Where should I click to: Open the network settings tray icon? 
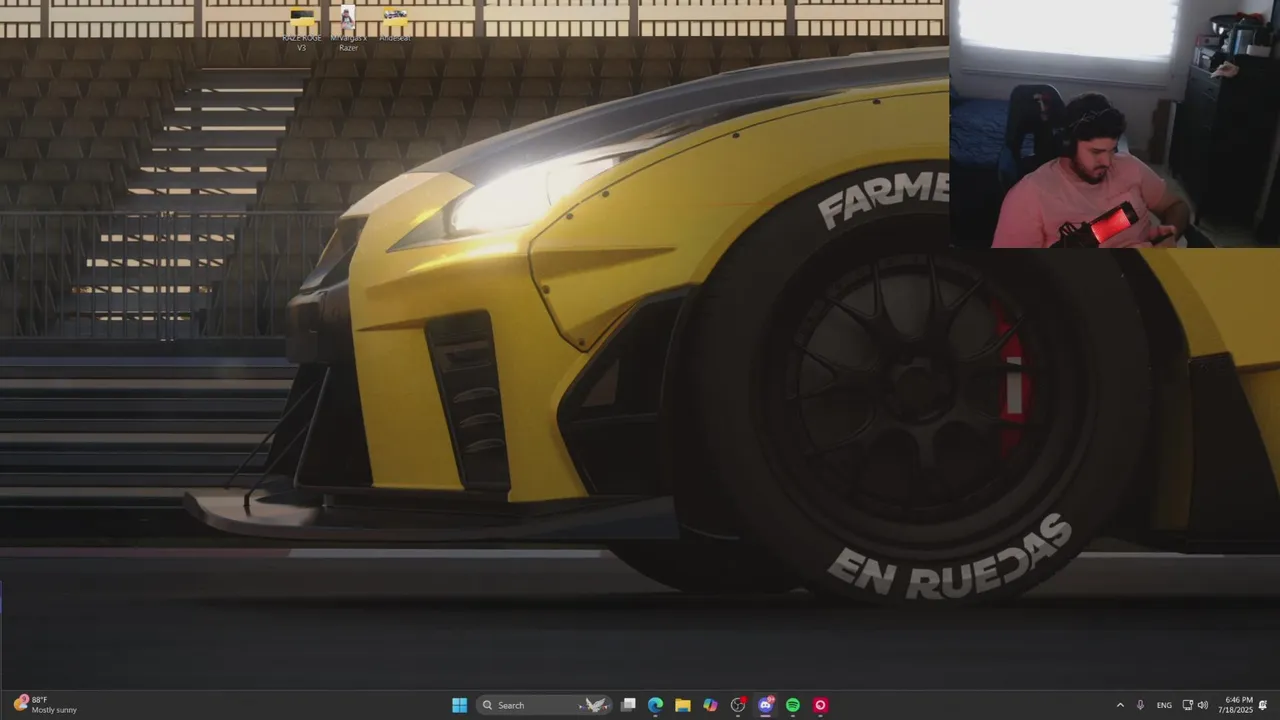point(1187,705)
